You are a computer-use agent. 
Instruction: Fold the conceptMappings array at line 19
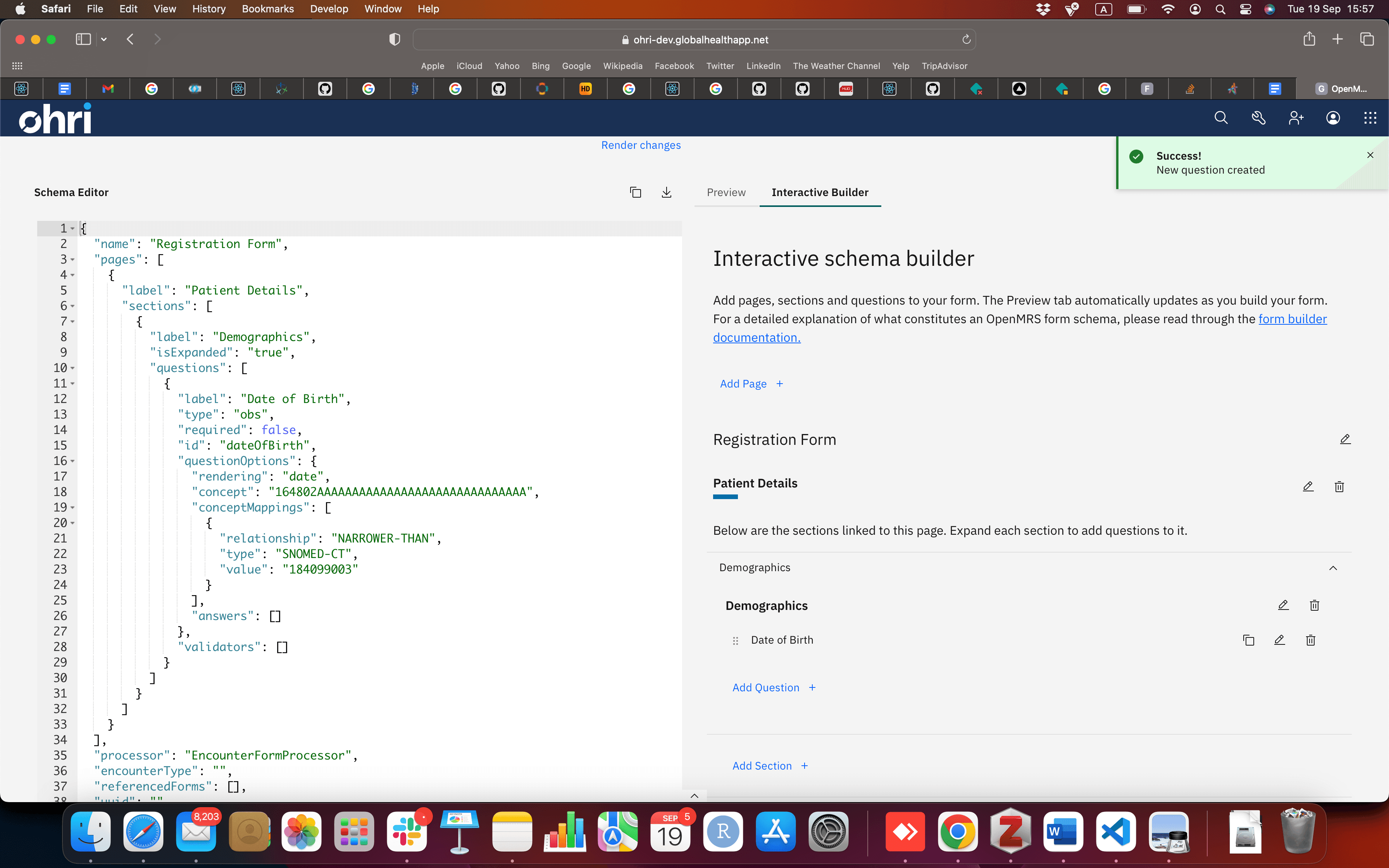click(73, 508)
